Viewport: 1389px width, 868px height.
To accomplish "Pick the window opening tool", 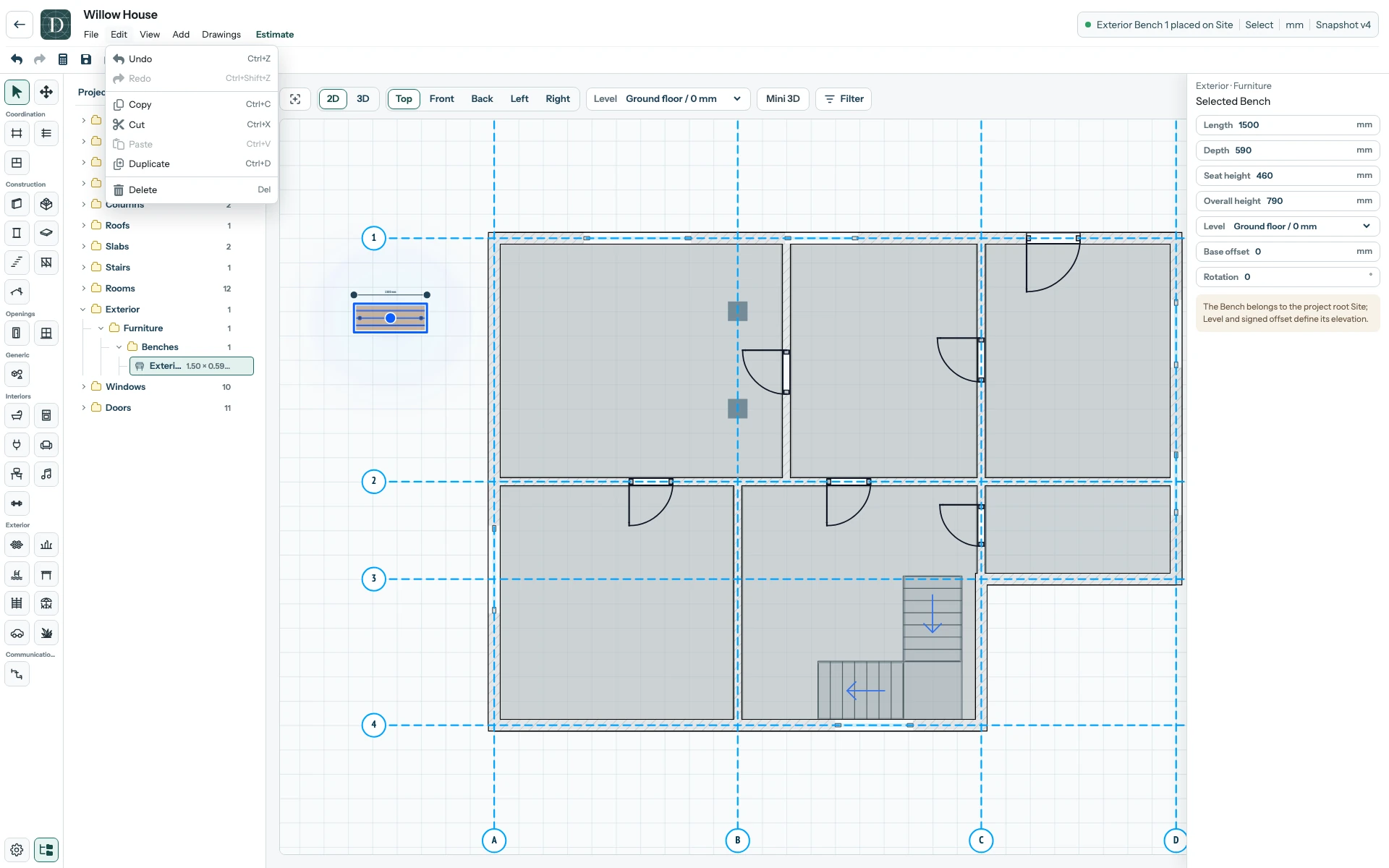I will tap(46, 333).
